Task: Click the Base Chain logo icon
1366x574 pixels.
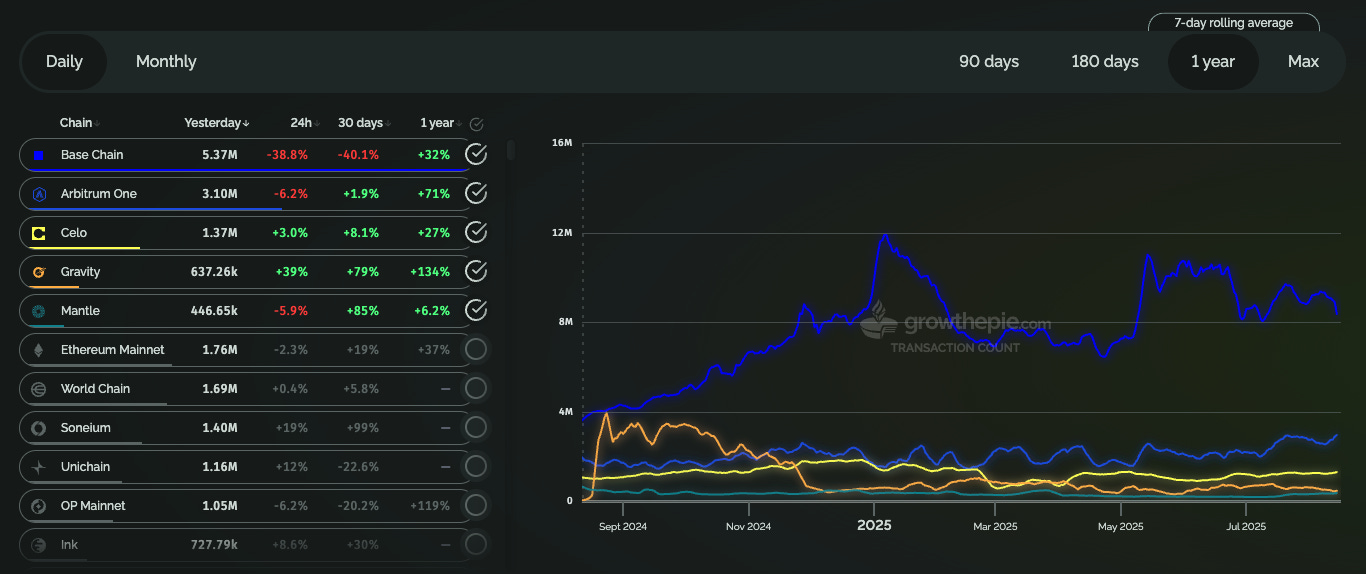Action: click(39, 155)
